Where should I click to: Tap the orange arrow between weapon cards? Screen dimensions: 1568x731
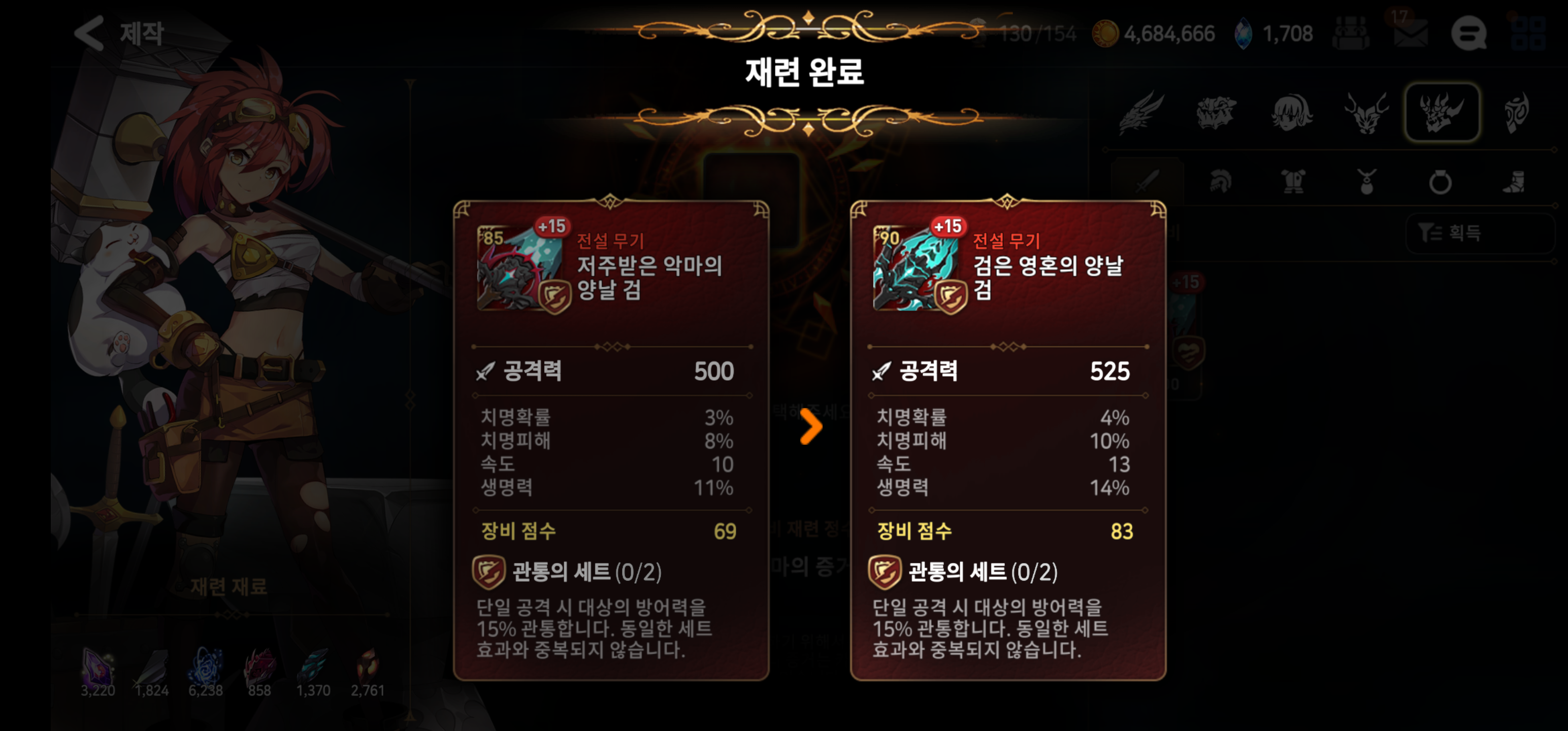(x=811, y=426)
